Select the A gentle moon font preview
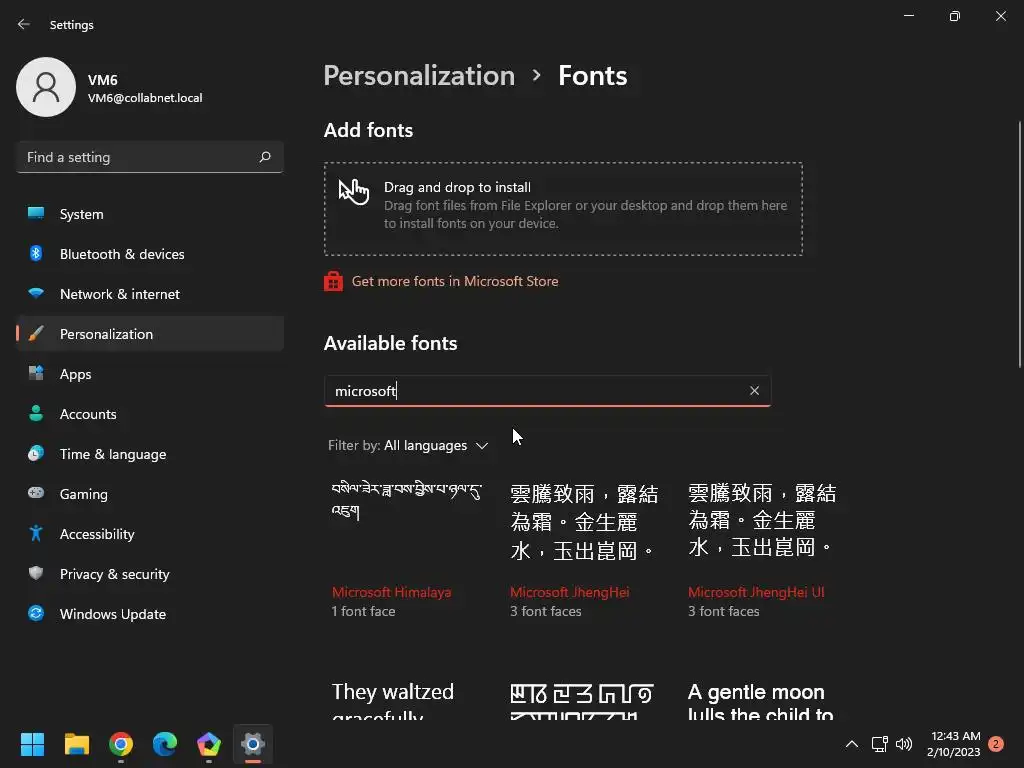The width and height of the screenshot is (1024, 768). pos(761,701)
